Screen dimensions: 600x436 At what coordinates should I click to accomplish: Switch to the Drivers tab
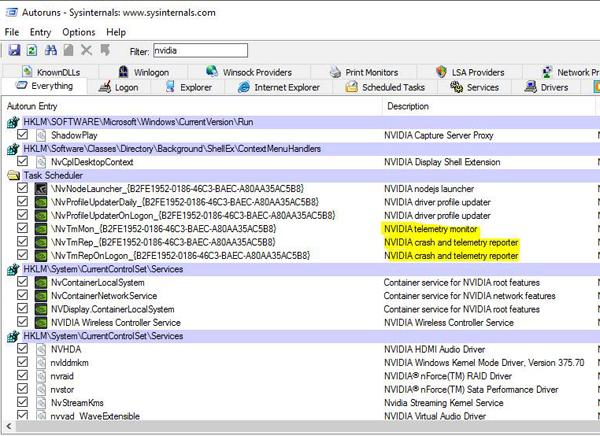546,87
